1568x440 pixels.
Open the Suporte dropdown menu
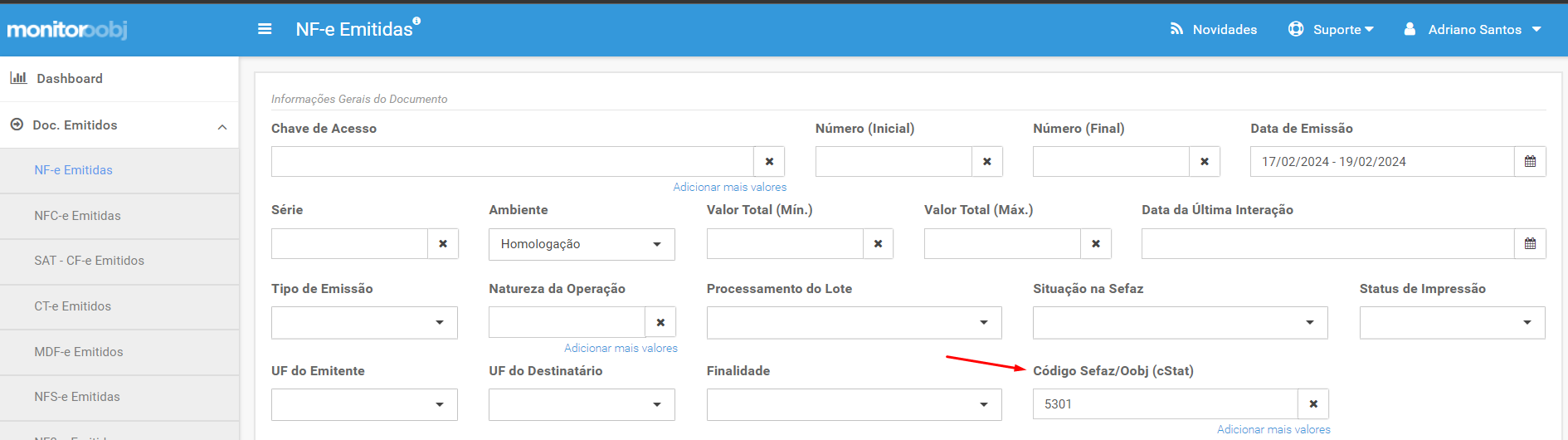tap(1331, 29)
